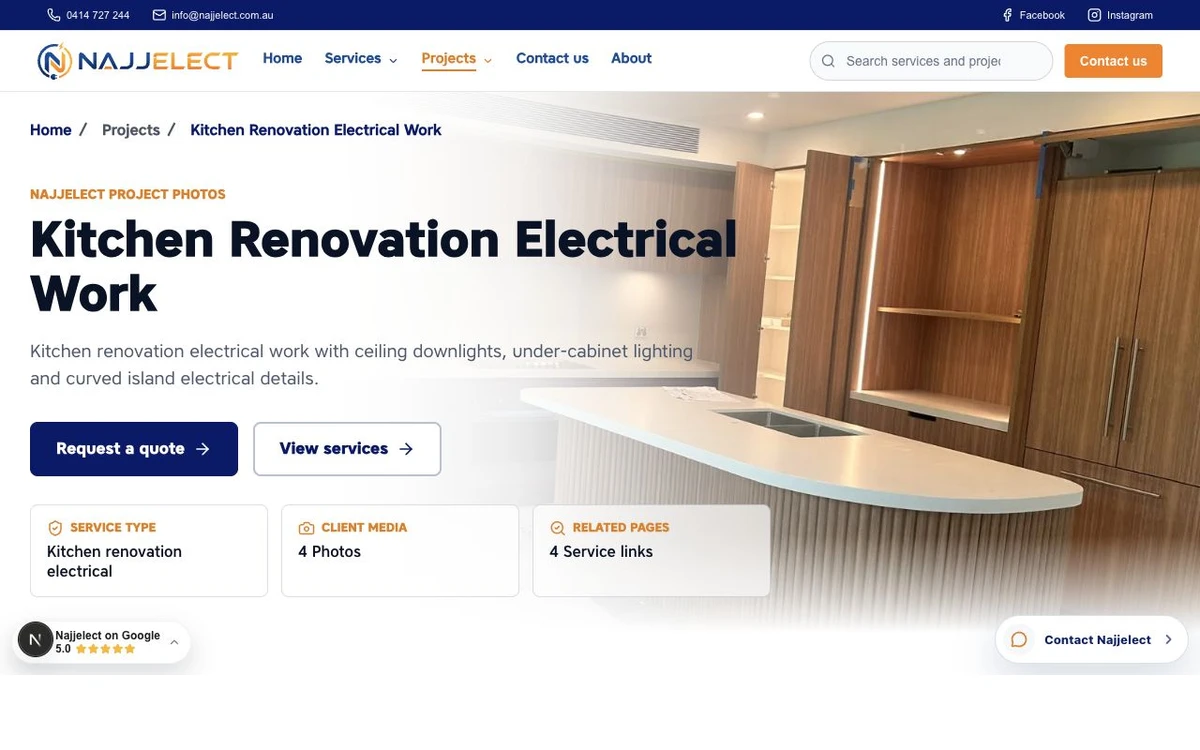Click the 4 Service links text
1200x750 pixels.
coord(601,551)
